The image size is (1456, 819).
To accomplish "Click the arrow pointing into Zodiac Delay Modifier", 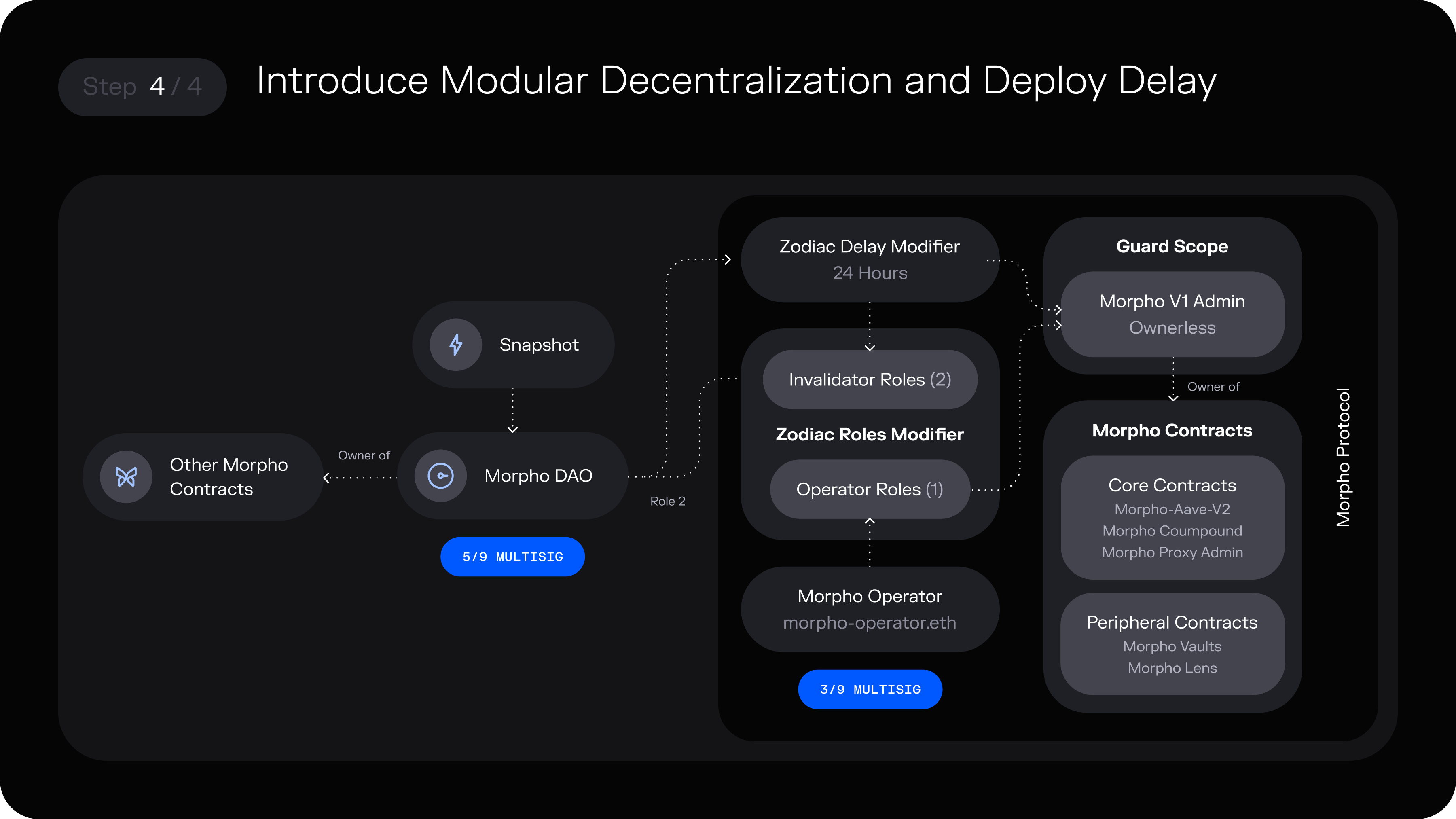I will pyautogui.click(x=728, y=259).
